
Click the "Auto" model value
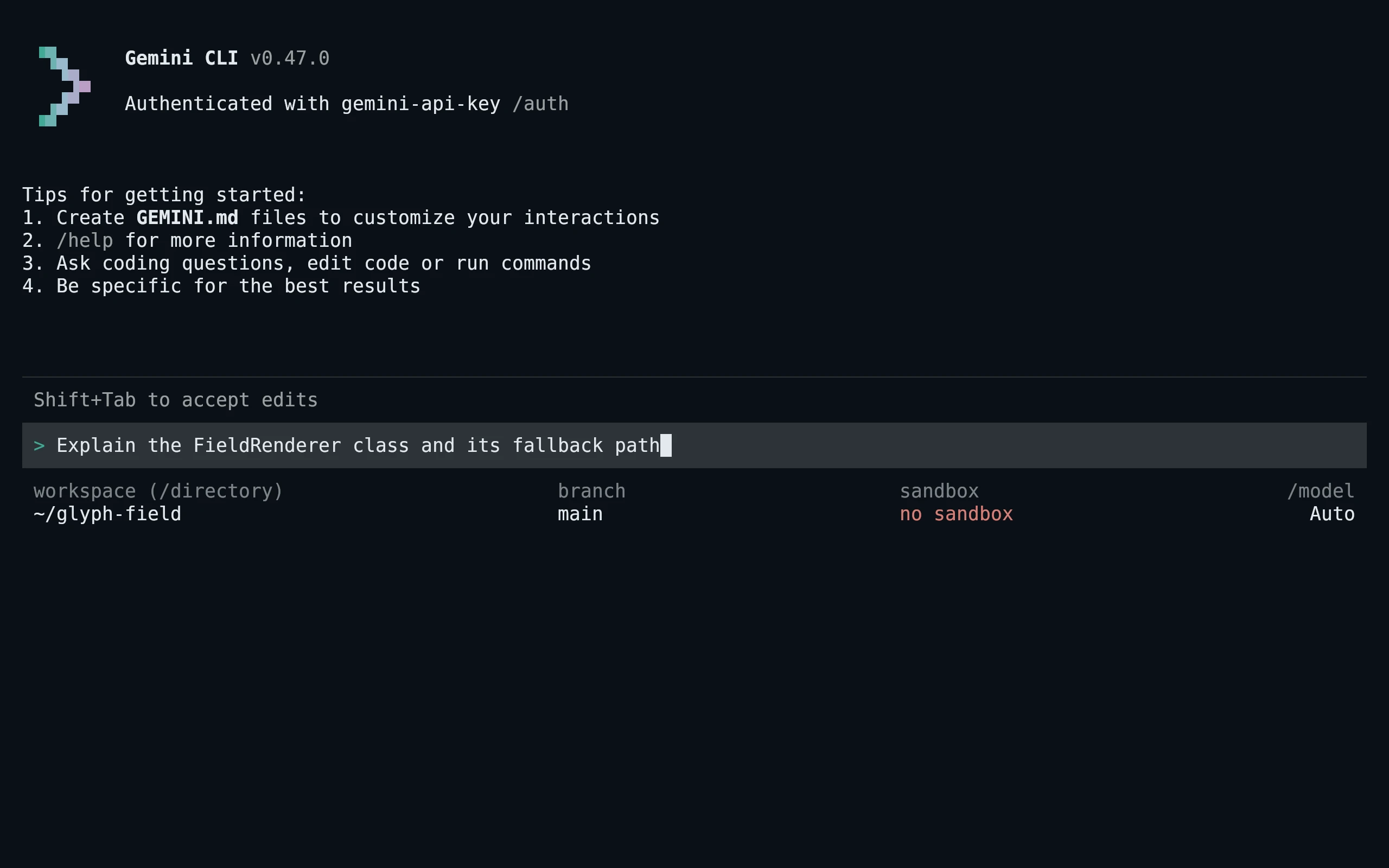(1332, 514)
